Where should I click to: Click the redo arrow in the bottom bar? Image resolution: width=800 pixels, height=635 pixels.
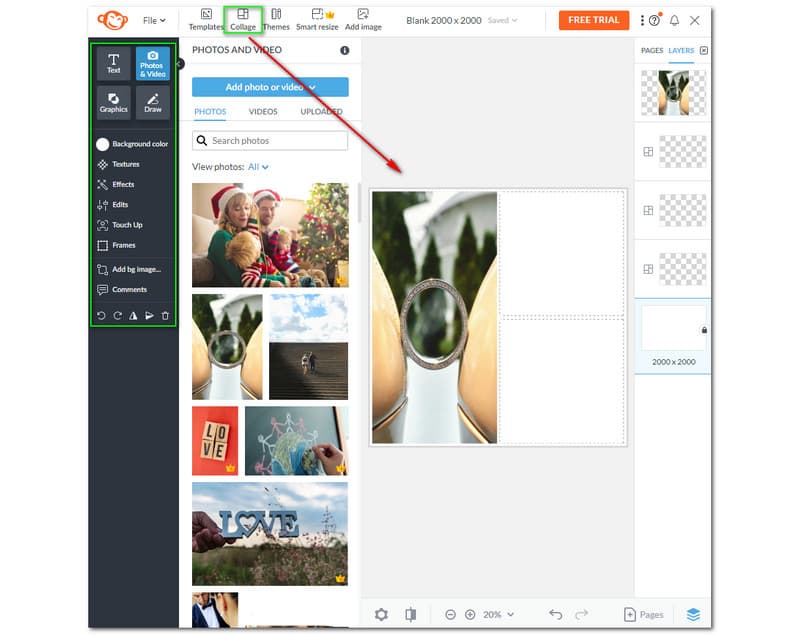(582, 615)
